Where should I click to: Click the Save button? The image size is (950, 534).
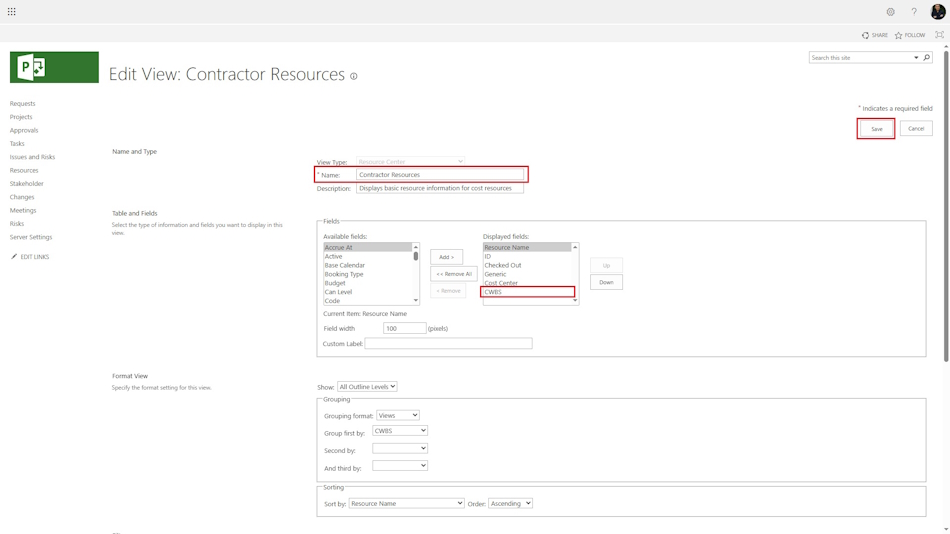pos(876,128)
